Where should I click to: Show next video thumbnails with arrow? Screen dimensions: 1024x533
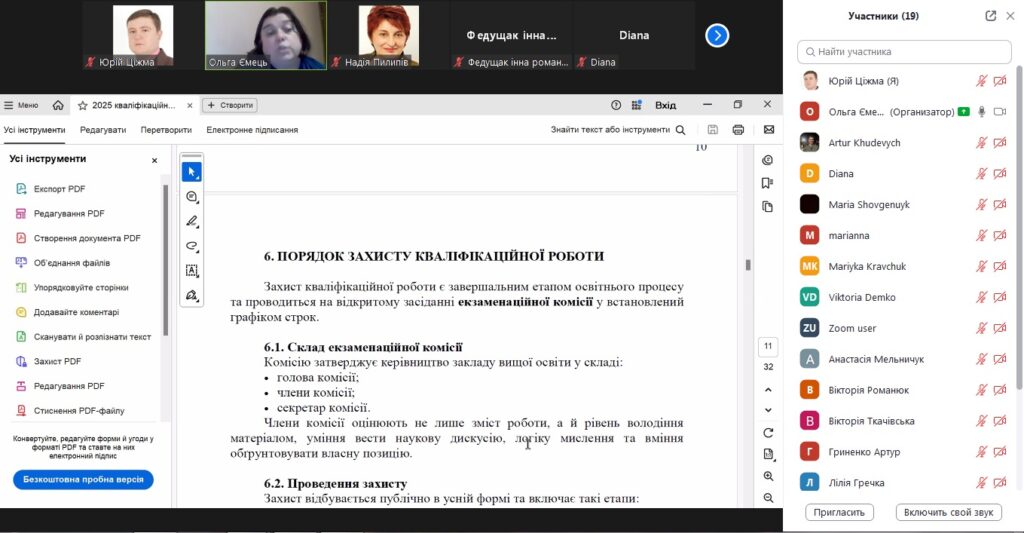717,35
